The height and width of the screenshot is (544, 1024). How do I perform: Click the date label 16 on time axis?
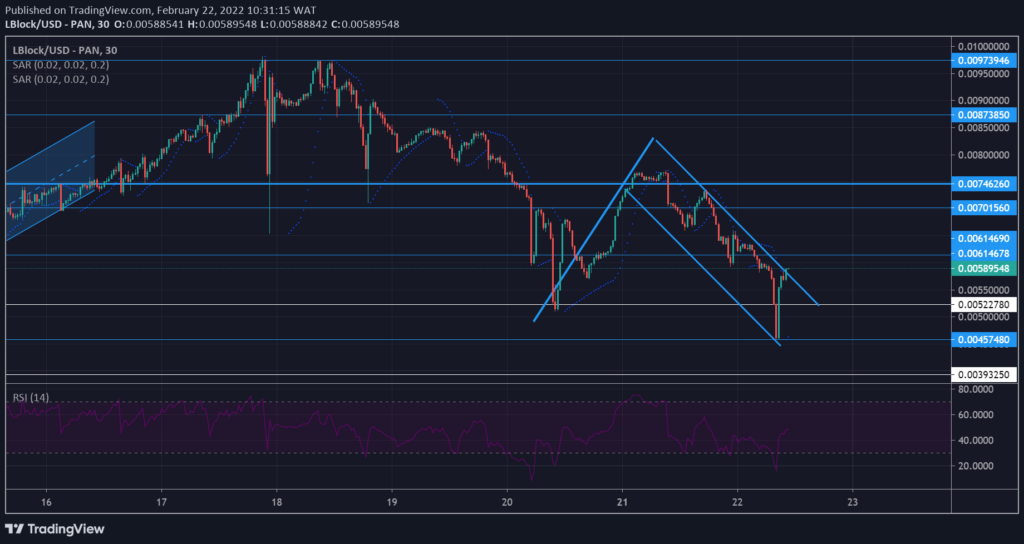(x=46, y=502)
